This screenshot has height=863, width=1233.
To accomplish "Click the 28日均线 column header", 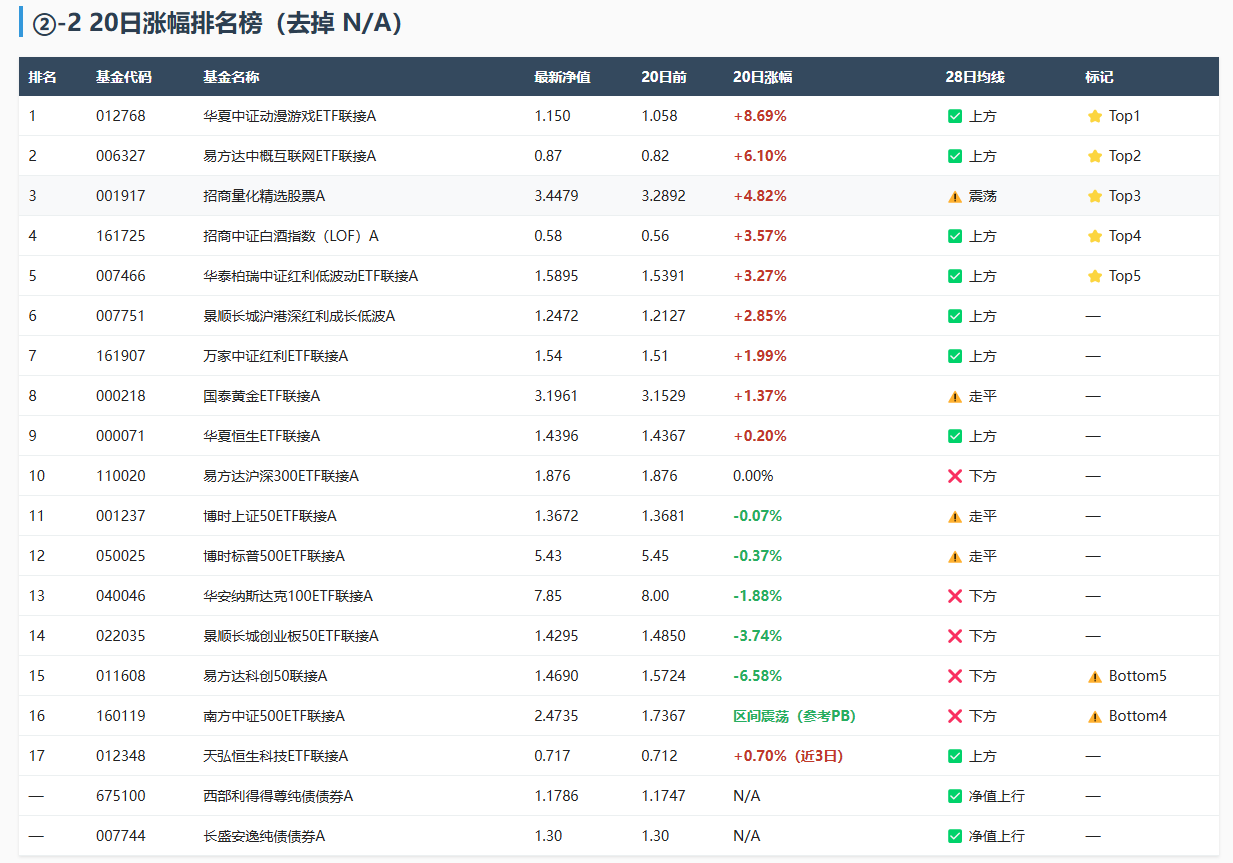I will 975,77.
